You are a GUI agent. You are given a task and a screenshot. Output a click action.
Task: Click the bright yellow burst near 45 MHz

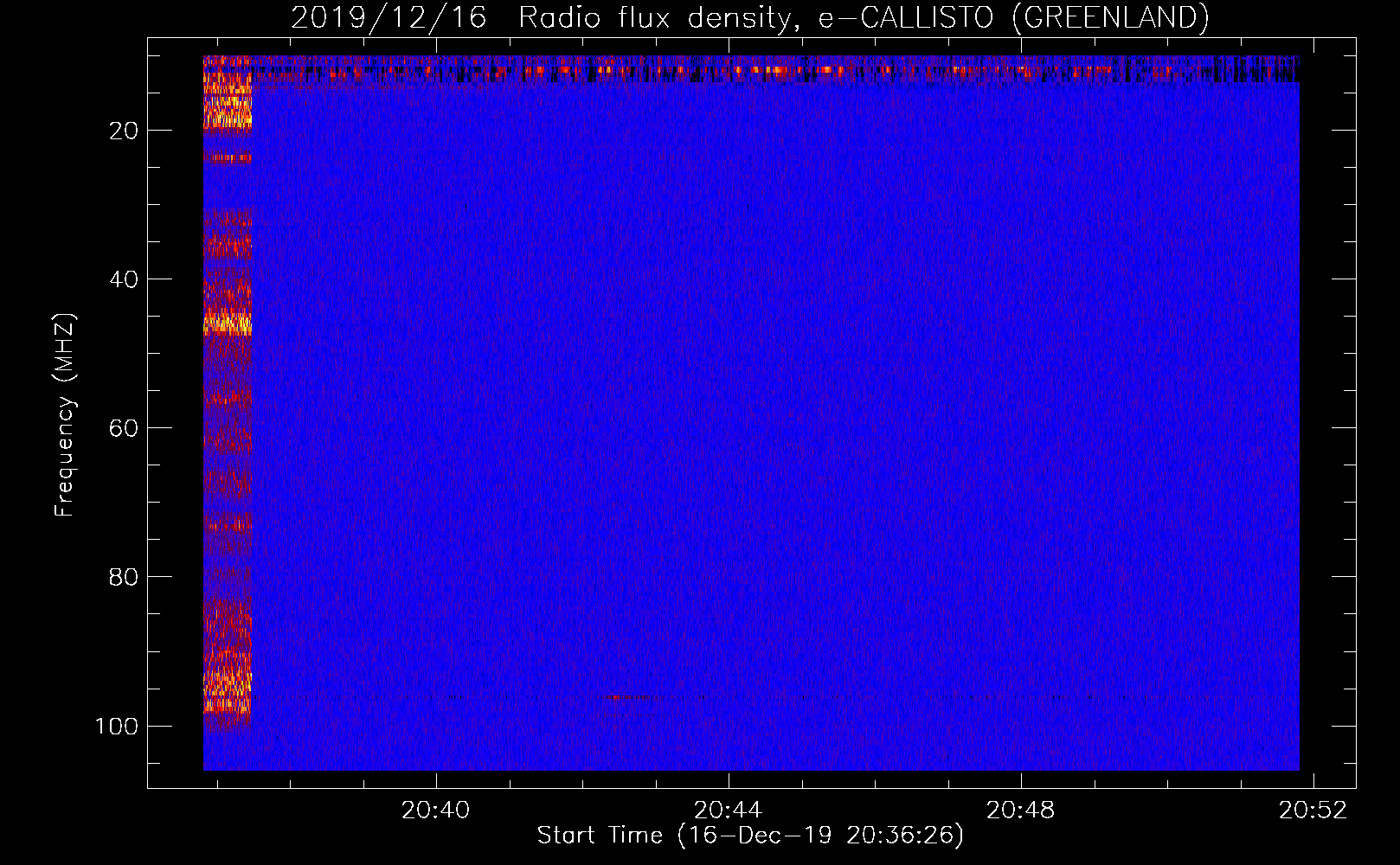pyautogui.click(x=228, y=325)
